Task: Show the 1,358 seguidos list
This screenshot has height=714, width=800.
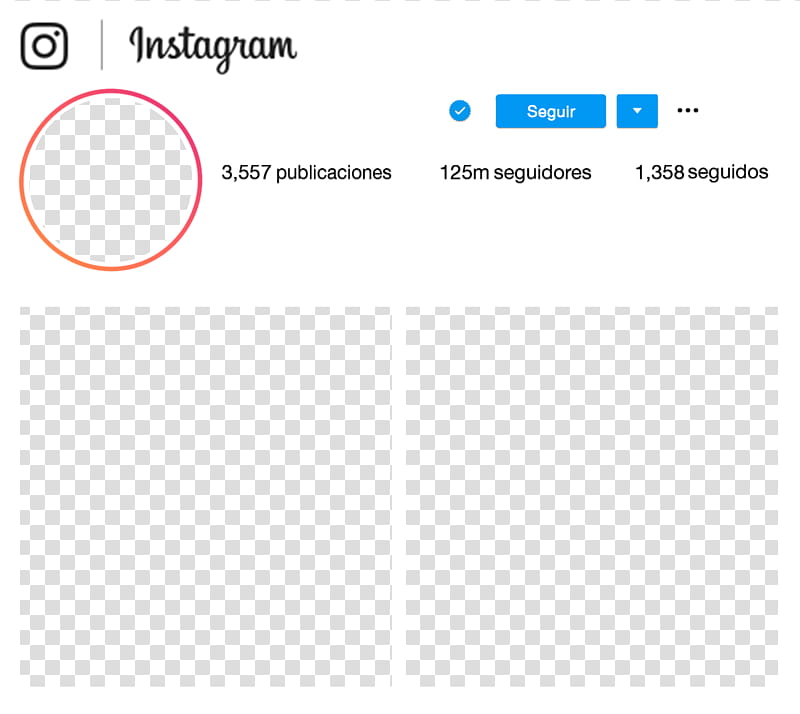Action: (x=702, y=173)
